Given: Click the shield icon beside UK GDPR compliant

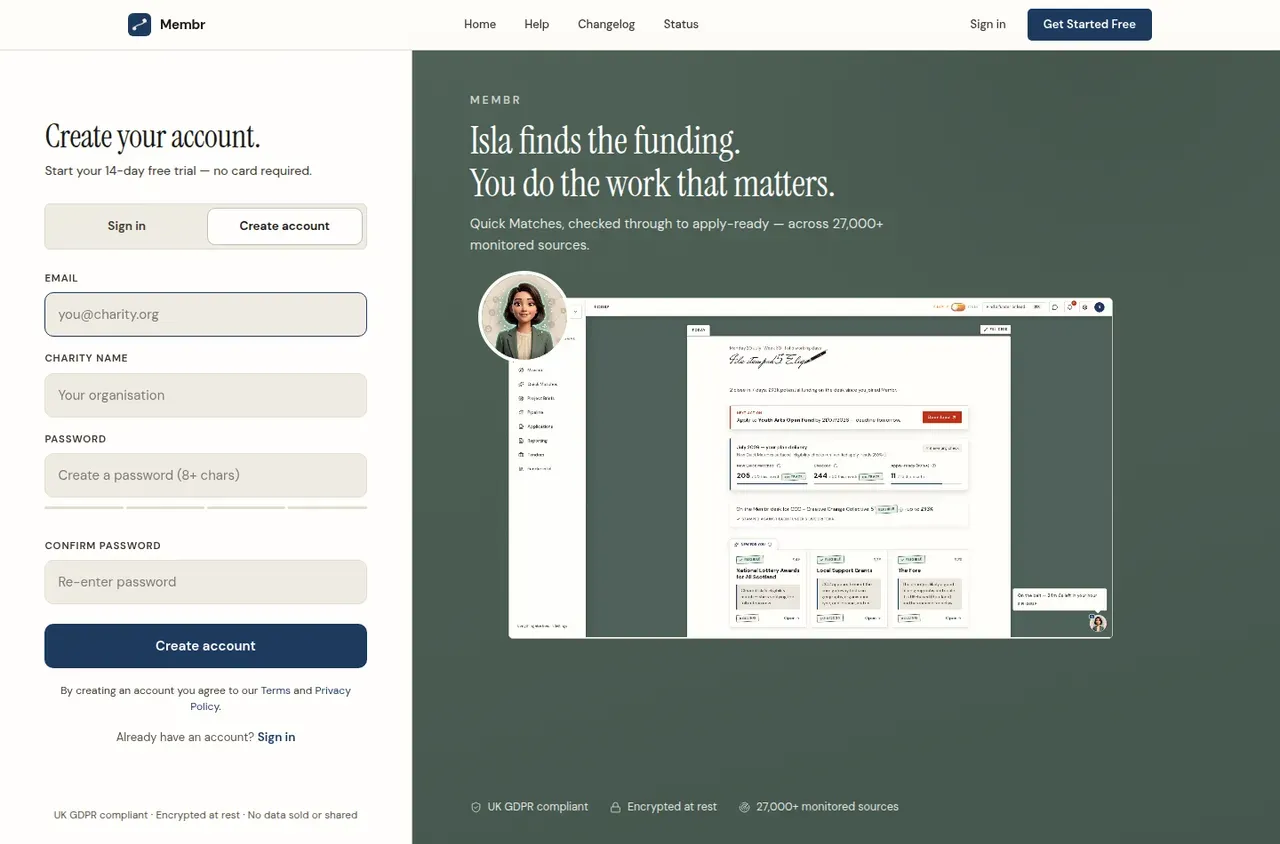Looking at the screenshot, I should click(x=476, y=807).
